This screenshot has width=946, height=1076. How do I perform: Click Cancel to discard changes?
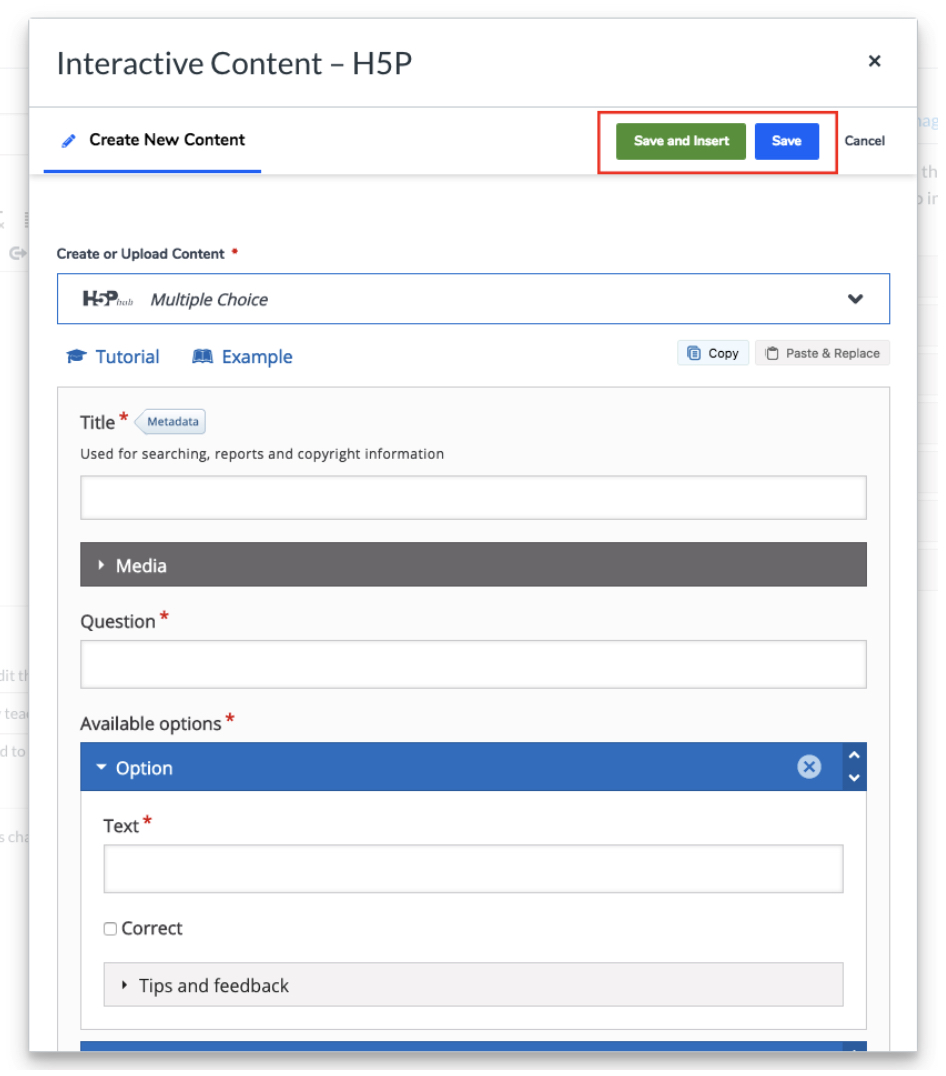[864, 141]
